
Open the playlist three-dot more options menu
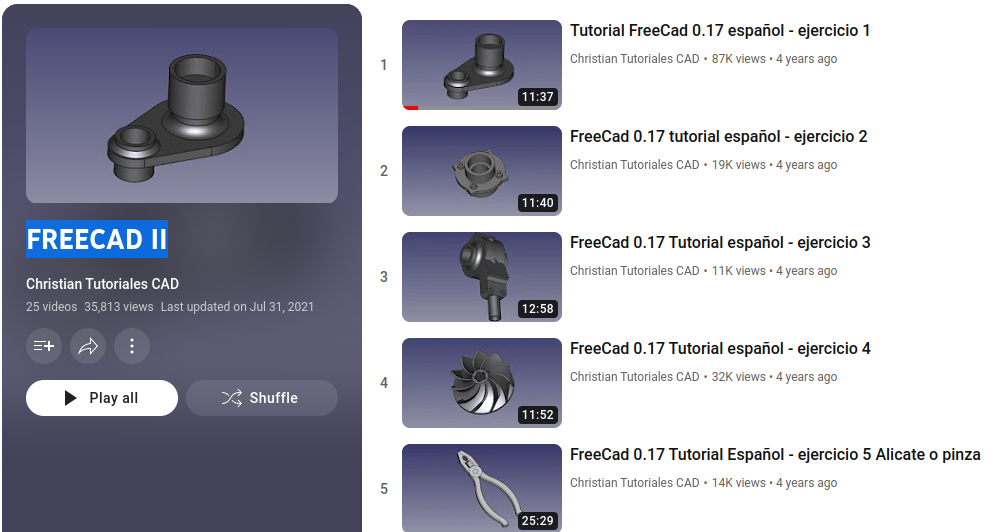coord(132,346)
